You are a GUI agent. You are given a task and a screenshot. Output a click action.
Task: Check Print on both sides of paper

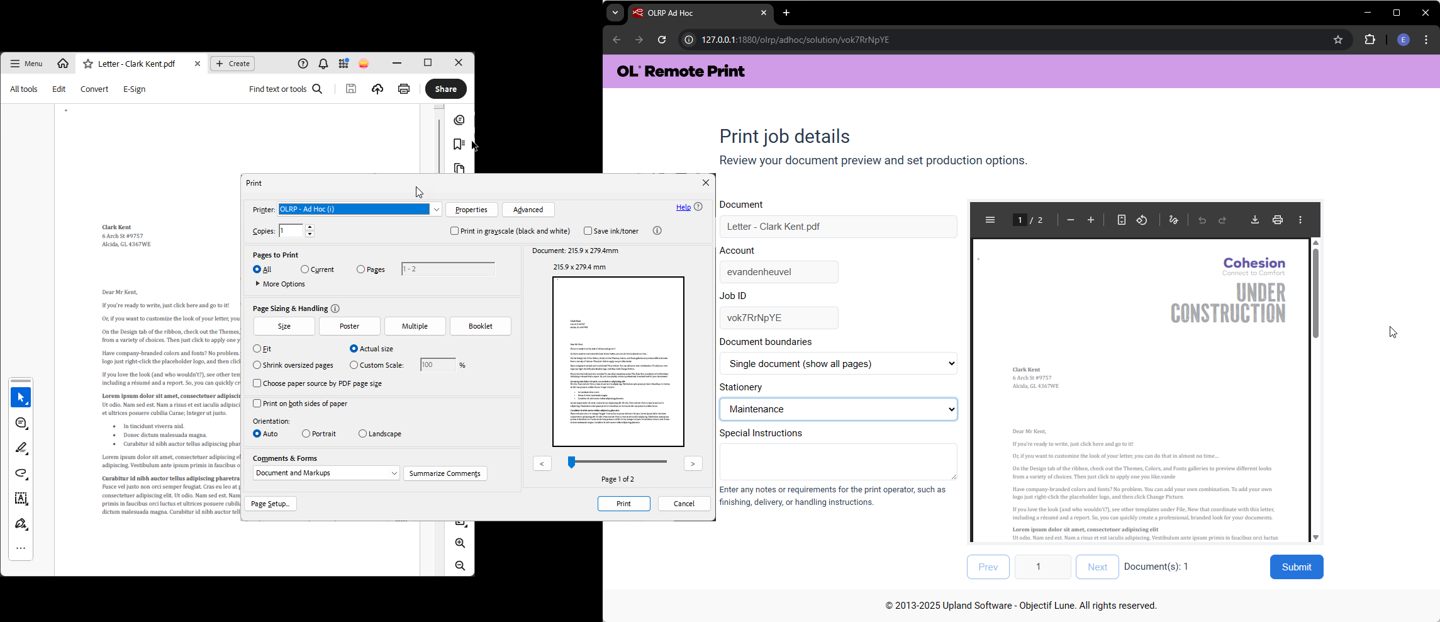coord(257,404)
